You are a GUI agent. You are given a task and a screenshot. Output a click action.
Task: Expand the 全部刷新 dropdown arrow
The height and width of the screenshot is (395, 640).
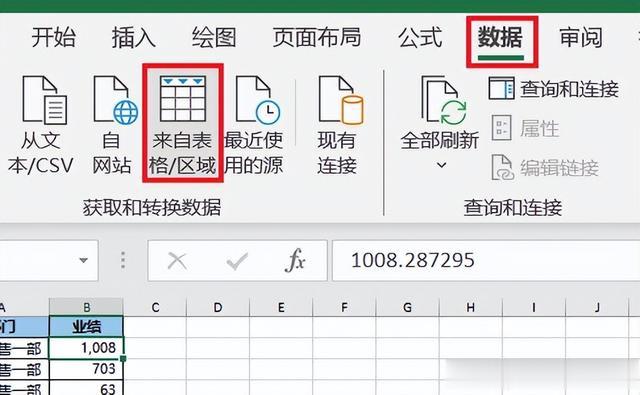(x=441, y=165)
